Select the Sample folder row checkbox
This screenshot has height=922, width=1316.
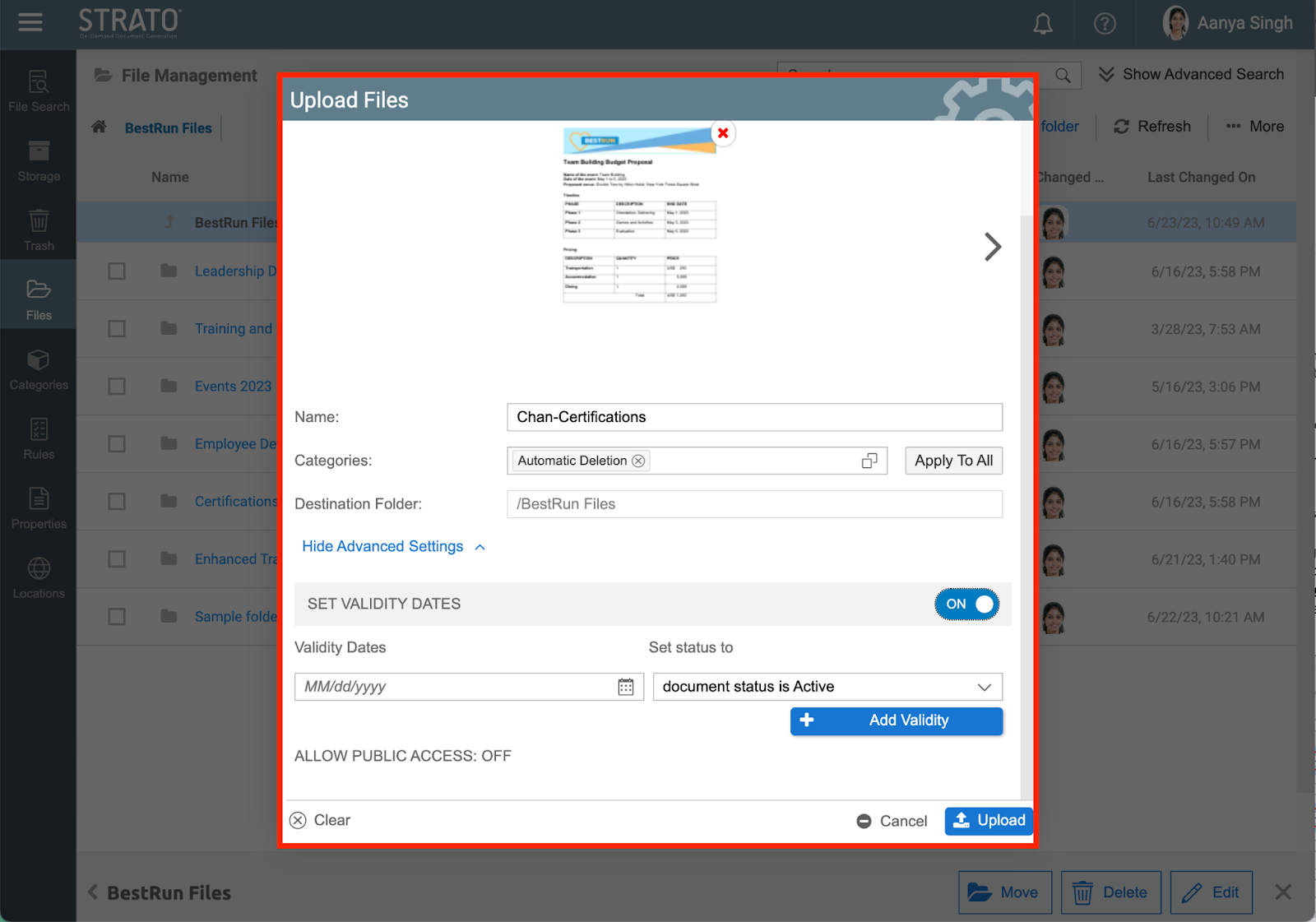[117, 617]
